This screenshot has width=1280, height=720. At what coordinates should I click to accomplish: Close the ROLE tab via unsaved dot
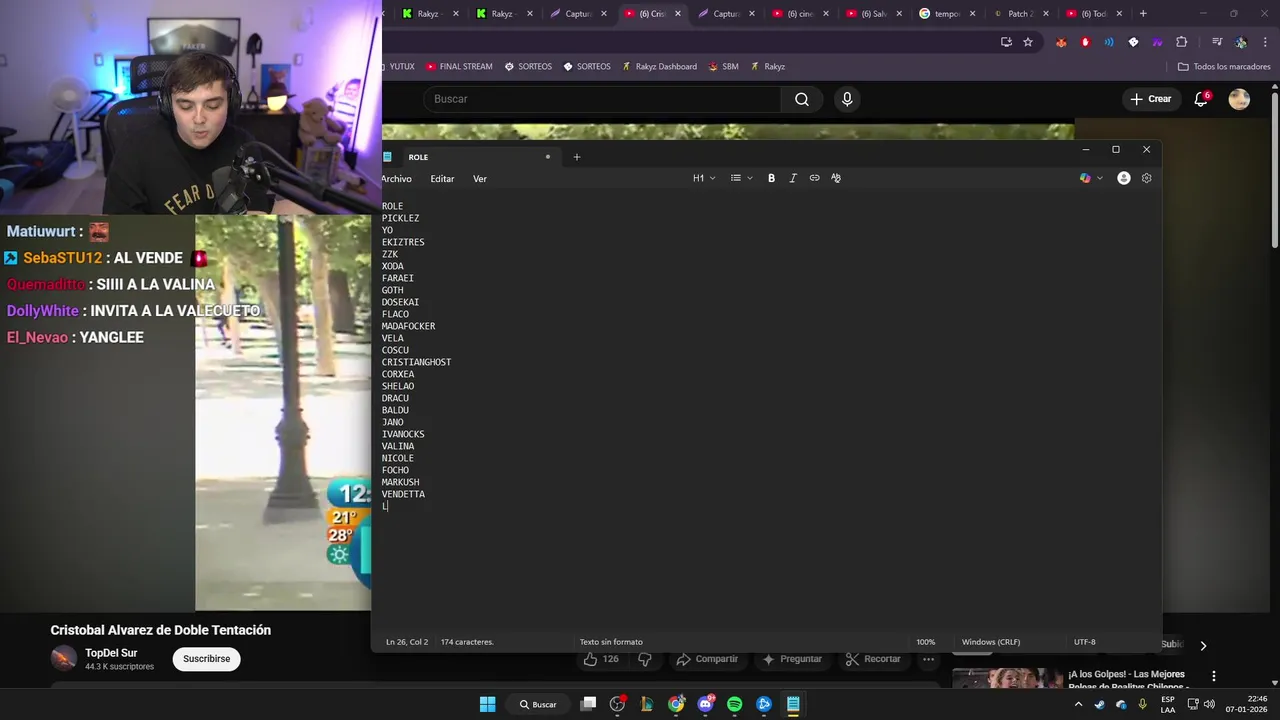coord(547,157)
